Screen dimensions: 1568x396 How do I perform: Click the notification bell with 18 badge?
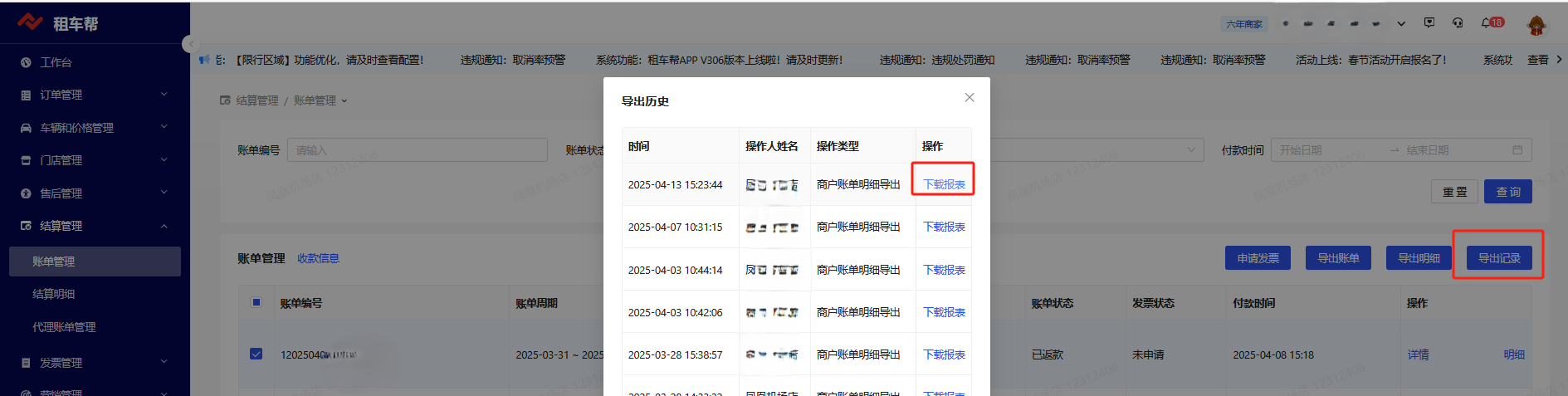[1486, 23]
